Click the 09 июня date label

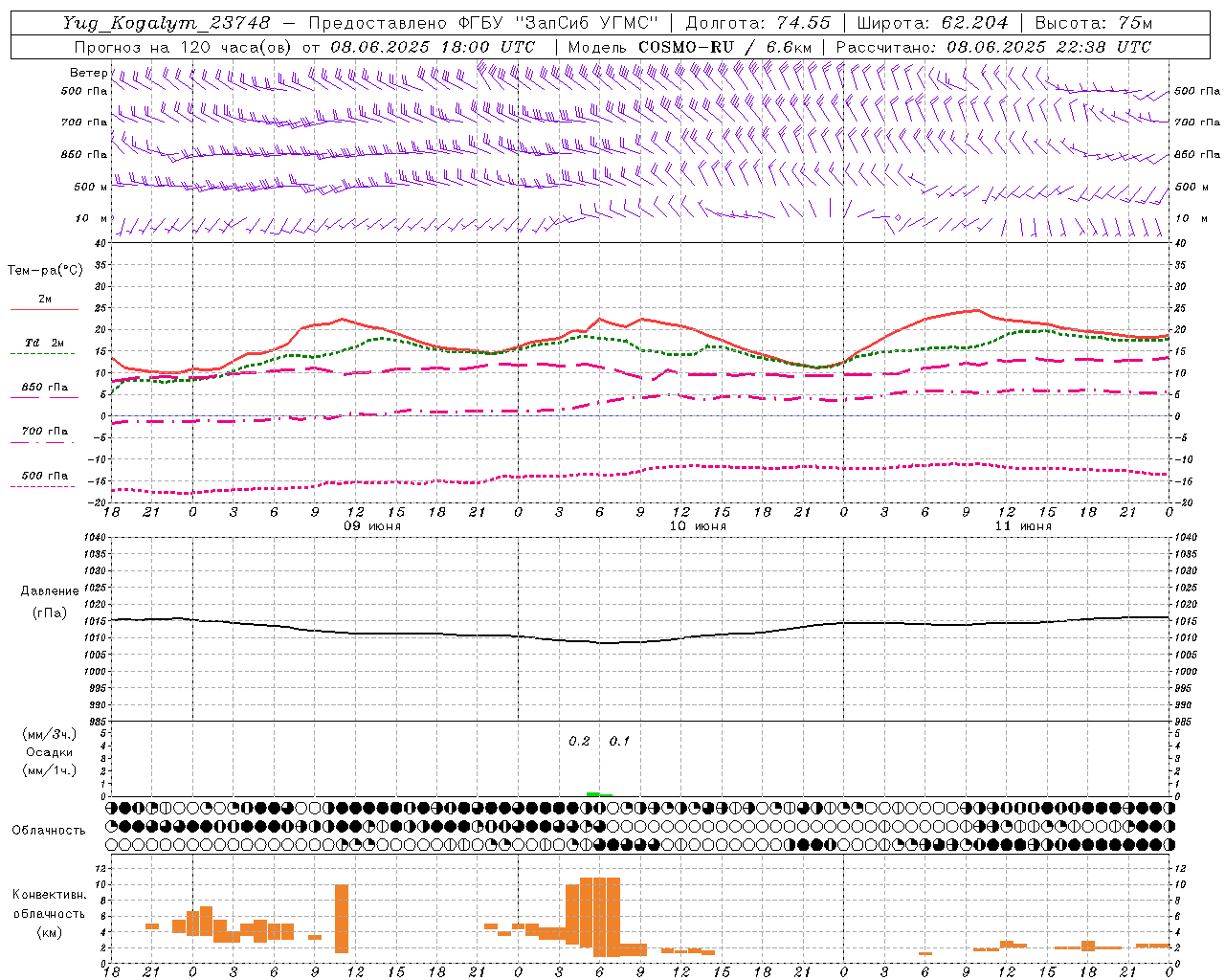[x=372, y=526]
